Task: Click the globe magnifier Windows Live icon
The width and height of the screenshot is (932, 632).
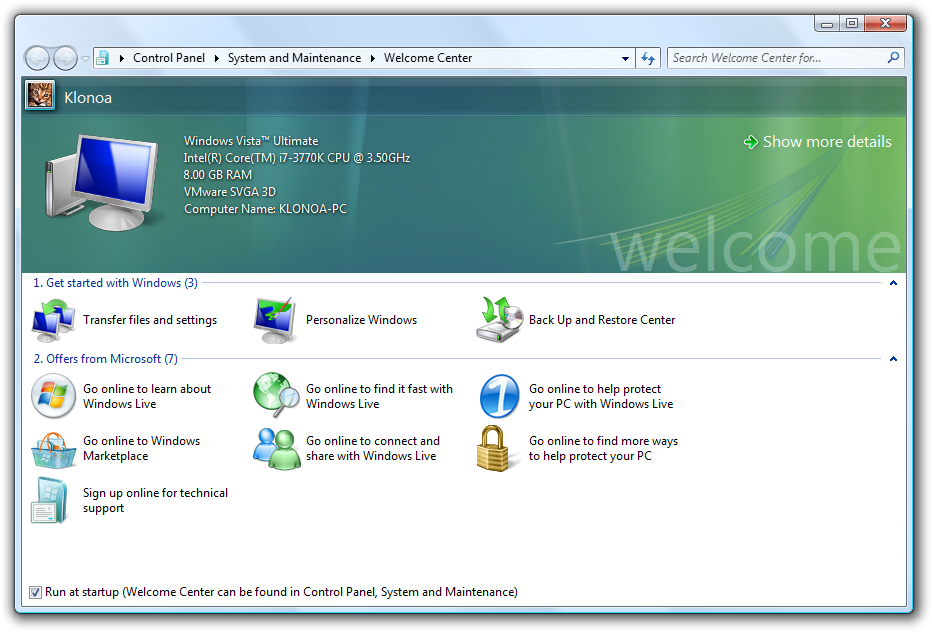Action: point(276,396)
